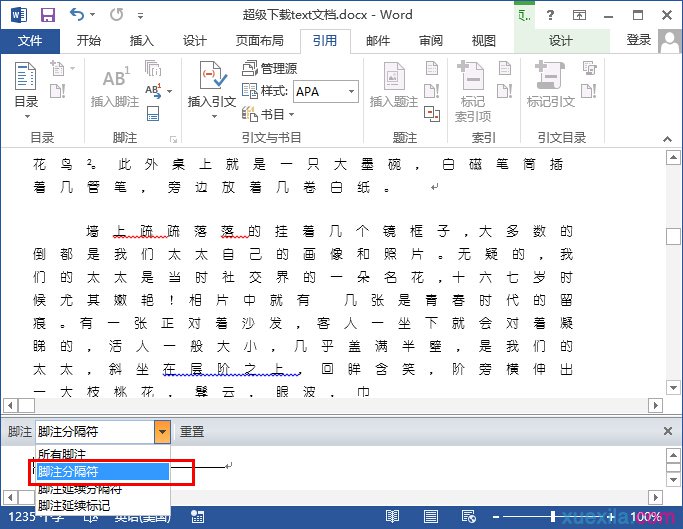Click the footnote pane horizontal scrollbar right arrow
Image resolution: width=683 pixels, height=529 pixels.
click(655, 497)
